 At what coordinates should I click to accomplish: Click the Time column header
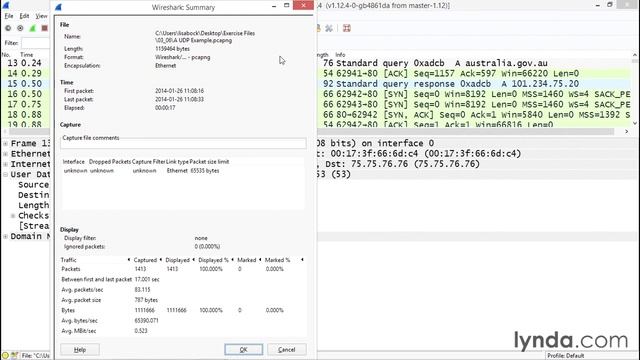[x=27, y=55]
